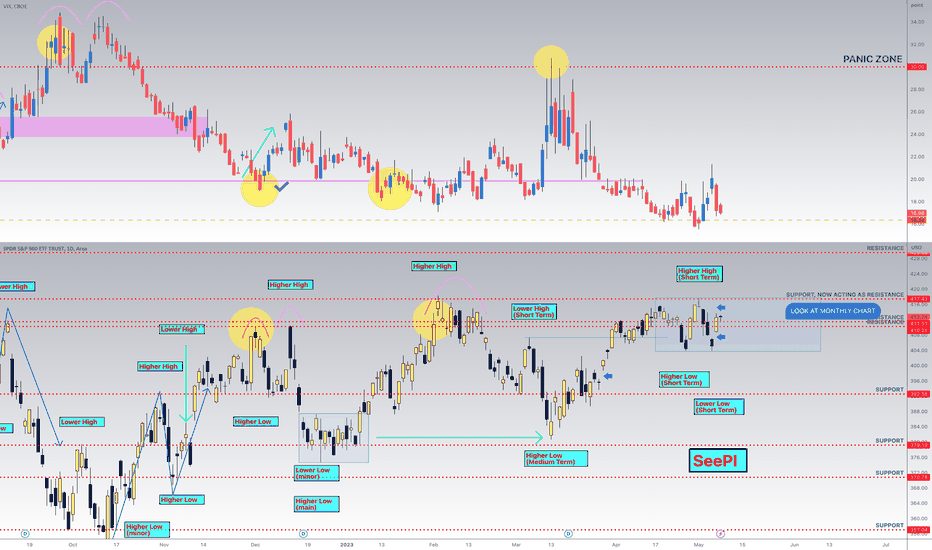
Task: Click the dividend marker below the December candles
Action: point(303,534)
